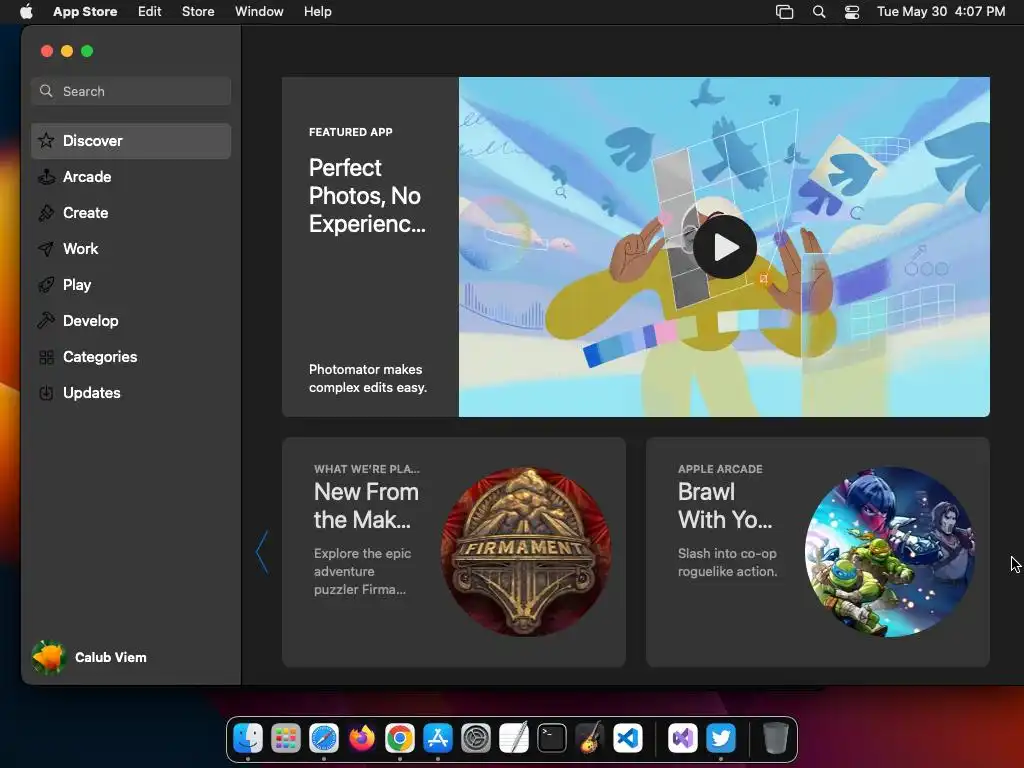
Task: Open Launchpad from the Dock
Action: tap(286, 739)
